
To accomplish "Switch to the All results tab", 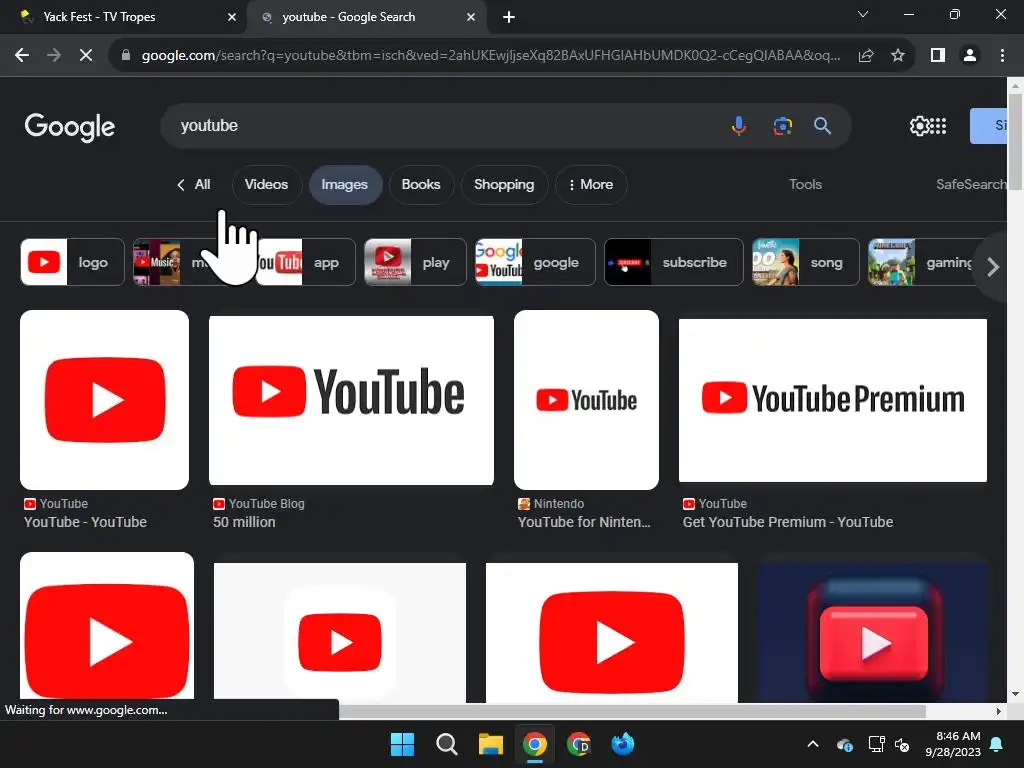I will point(194,185).
